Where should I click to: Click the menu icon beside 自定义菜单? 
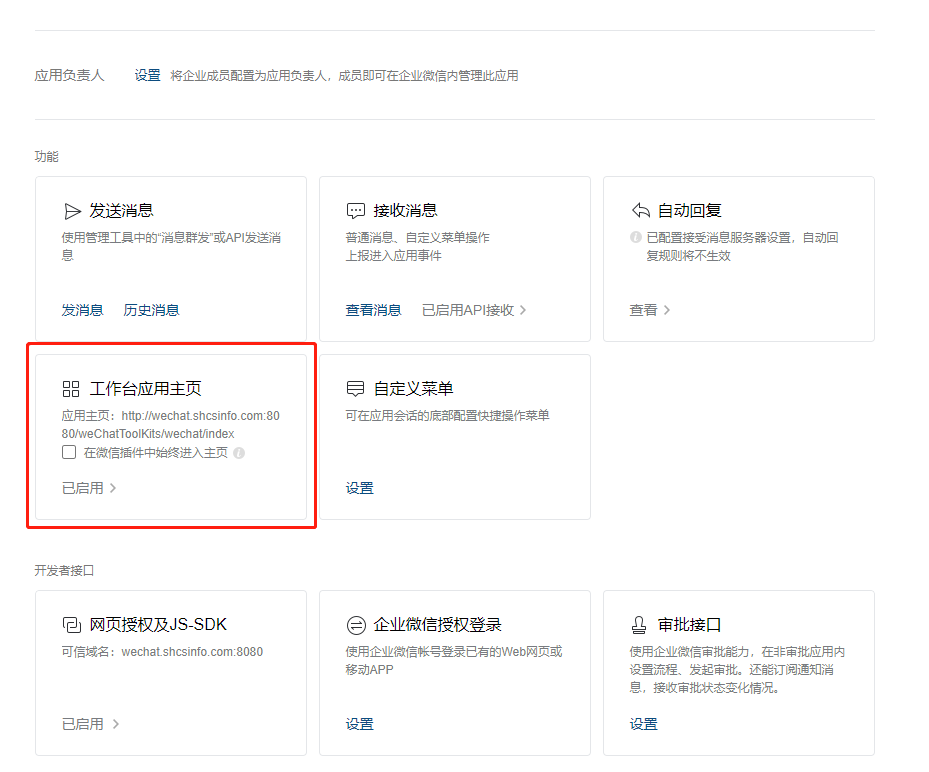click(355, 389)
